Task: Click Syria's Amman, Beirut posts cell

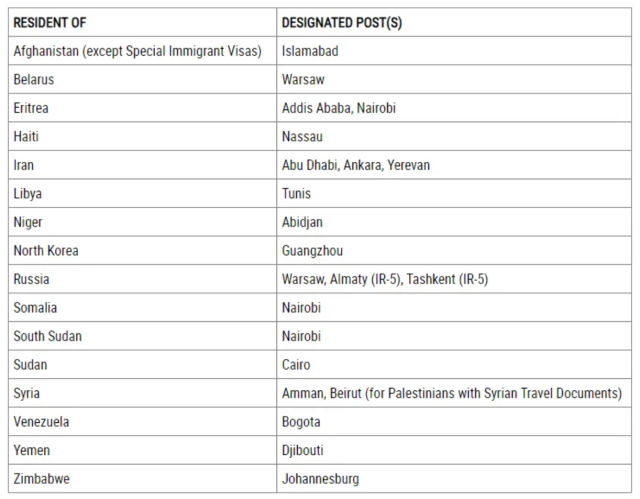Action: 454,393
